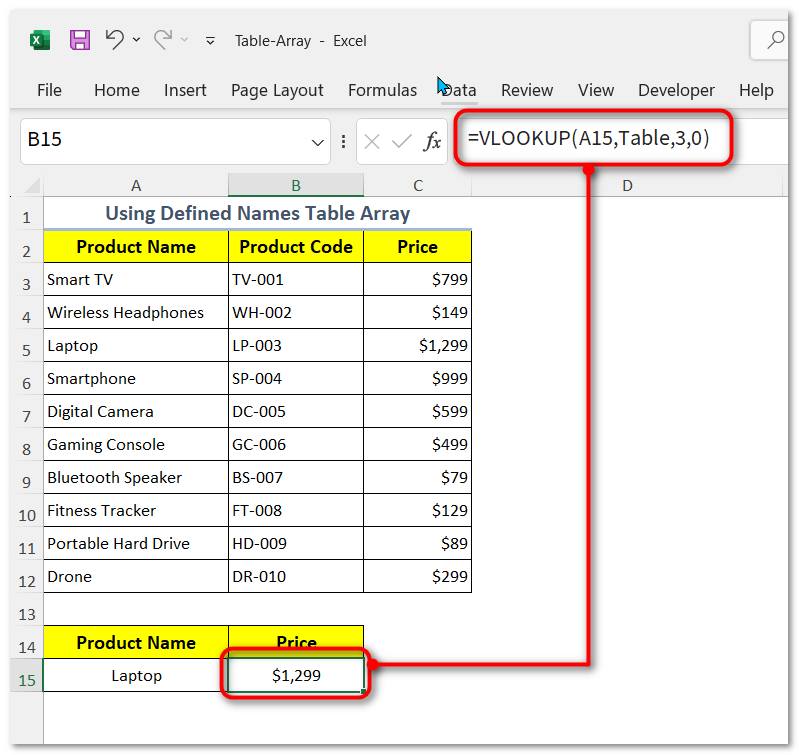Viewport: 799px width, 755px height.
Task: Select cell 'TV-001'
Action: pyautogui.click(x=296, y=279)
